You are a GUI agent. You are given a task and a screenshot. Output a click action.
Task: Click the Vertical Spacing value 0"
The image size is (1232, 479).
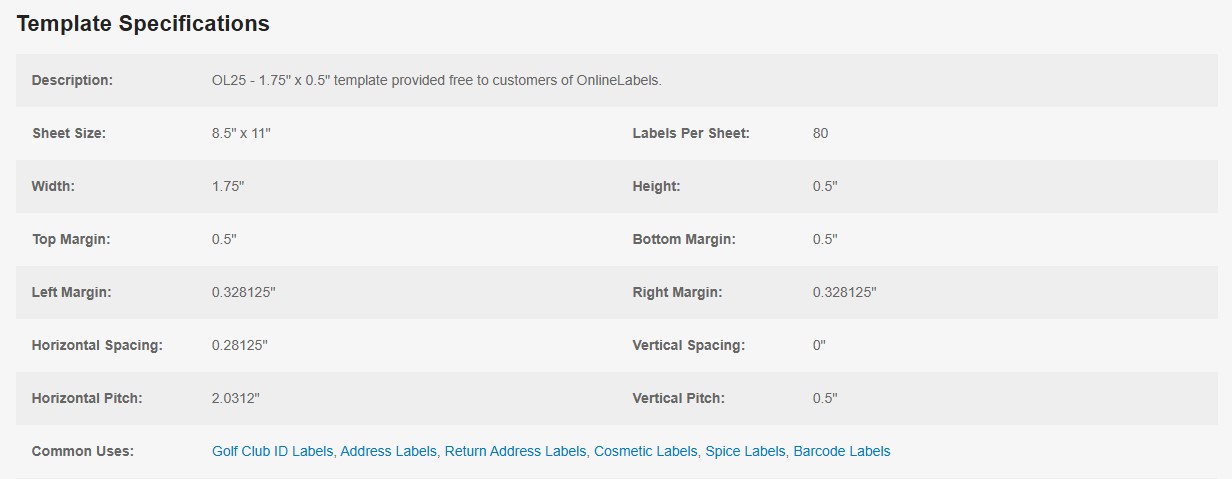[x=819, y=345]
